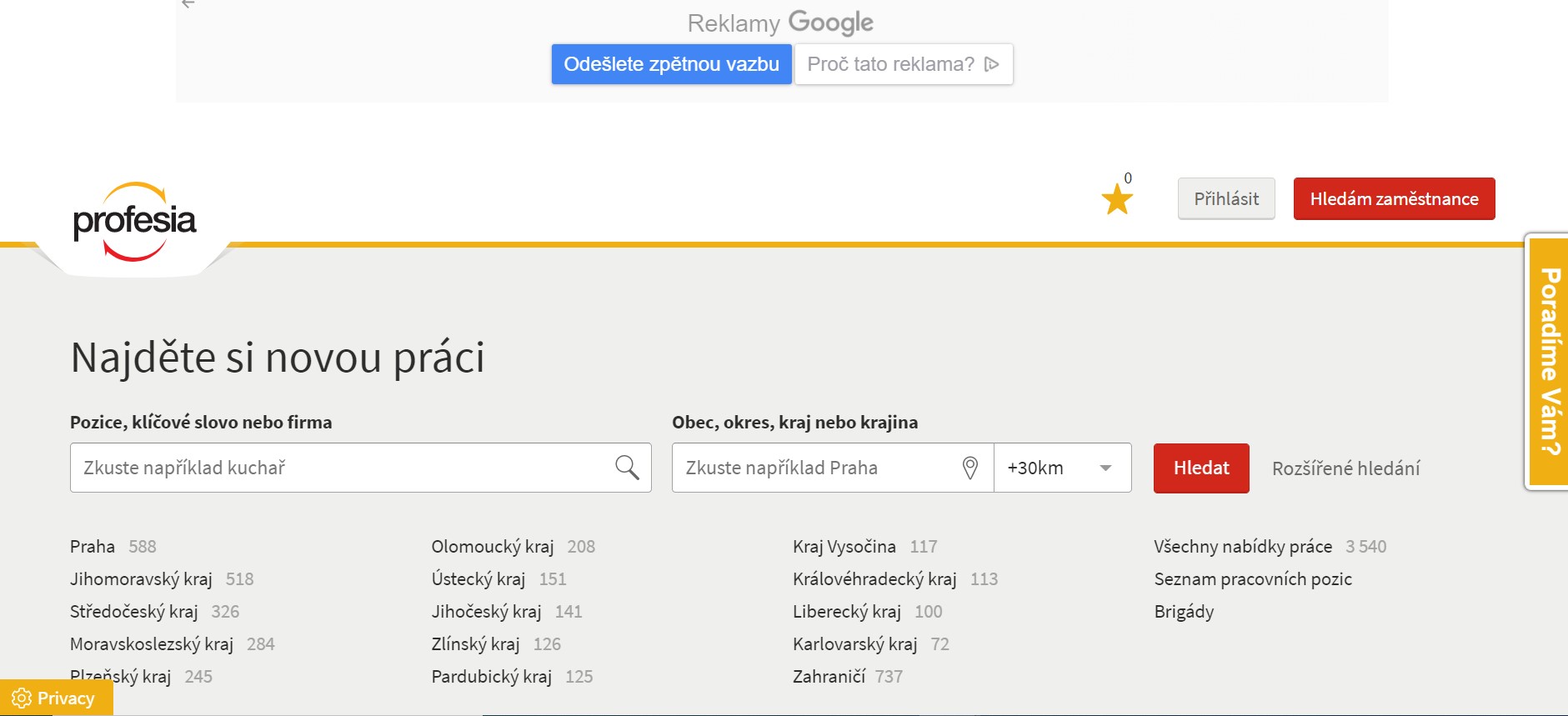
Task: Open Liberecký kraj listings
Action: pos(847,612)
